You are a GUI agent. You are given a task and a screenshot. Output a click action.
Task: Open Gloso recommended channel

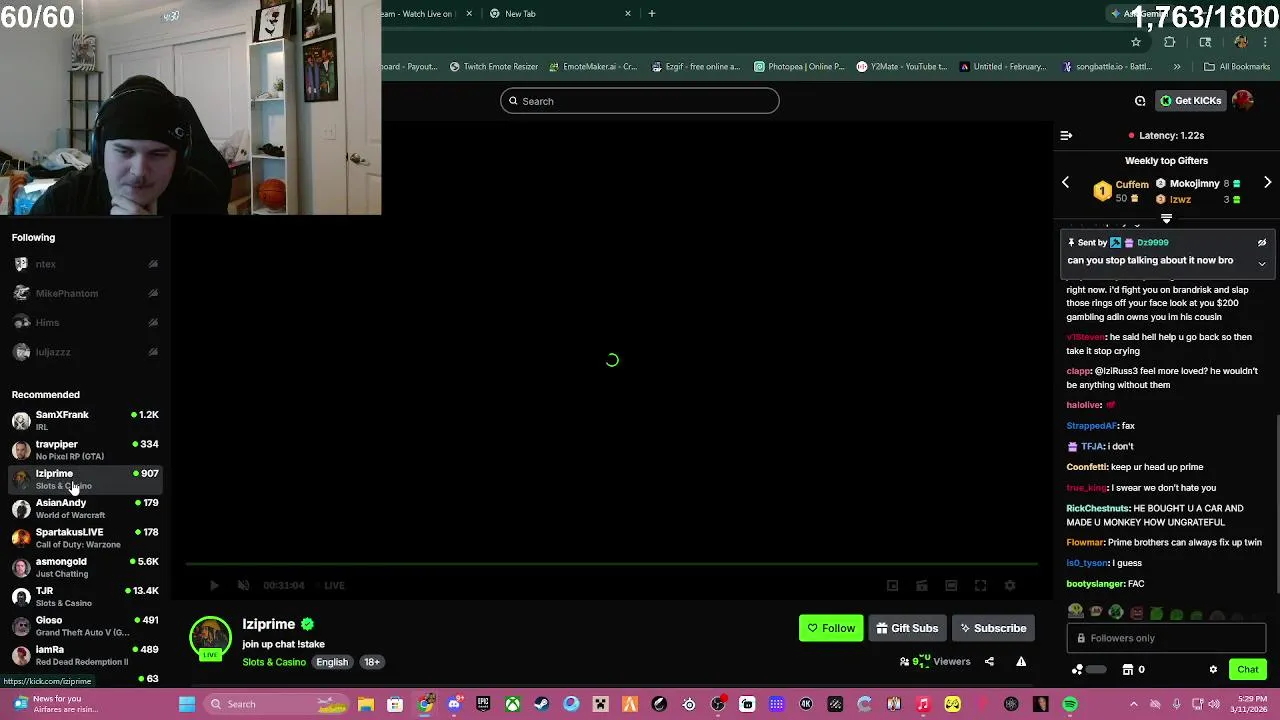point(85,626)
